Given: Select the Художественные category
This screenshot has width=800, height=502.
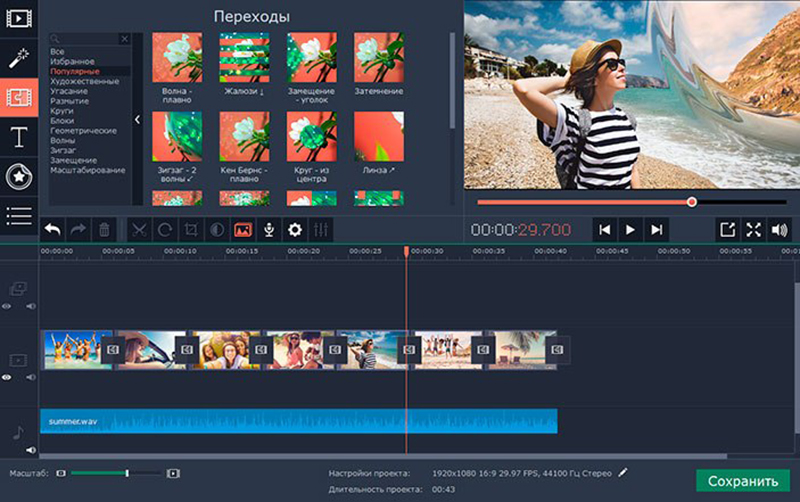Looking at the screenshot, I should click(84, 81).
